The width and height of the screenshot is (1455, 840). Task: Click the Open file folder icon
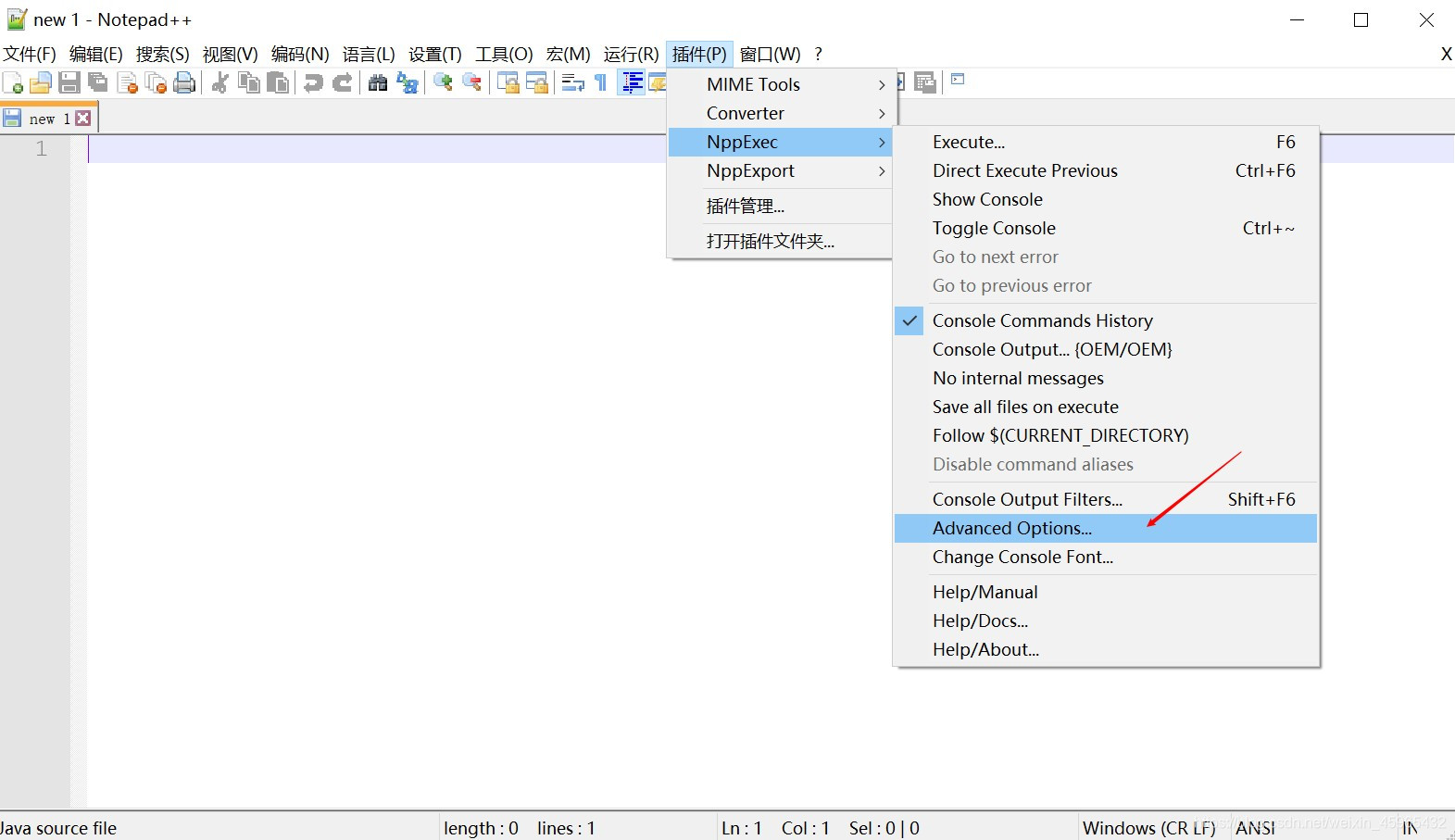pyautogui.click(x=40, y=82)
